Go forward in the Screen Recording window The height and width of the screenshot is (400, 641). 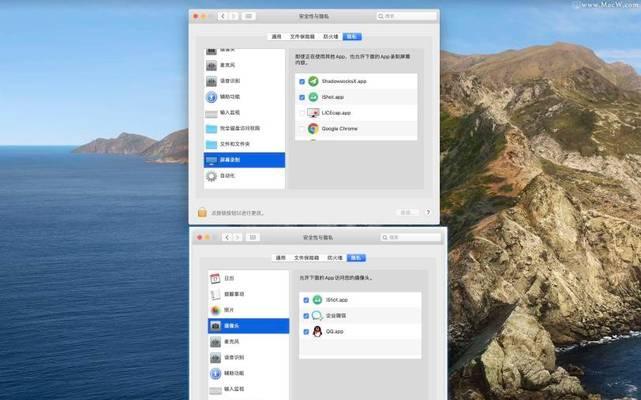(x=233, y=16)
